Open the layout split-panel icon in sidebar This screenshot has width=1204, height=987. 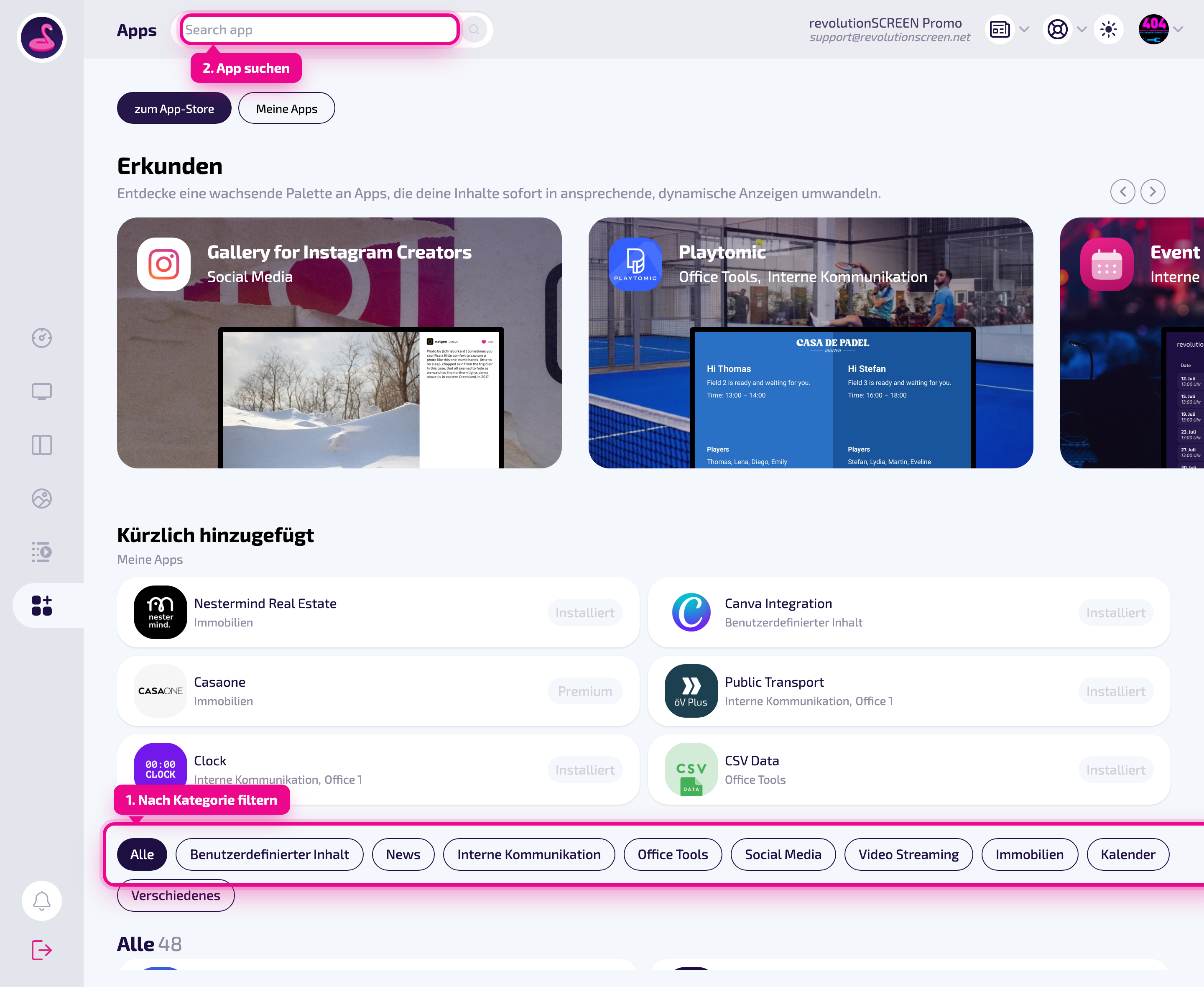[41, 445]
